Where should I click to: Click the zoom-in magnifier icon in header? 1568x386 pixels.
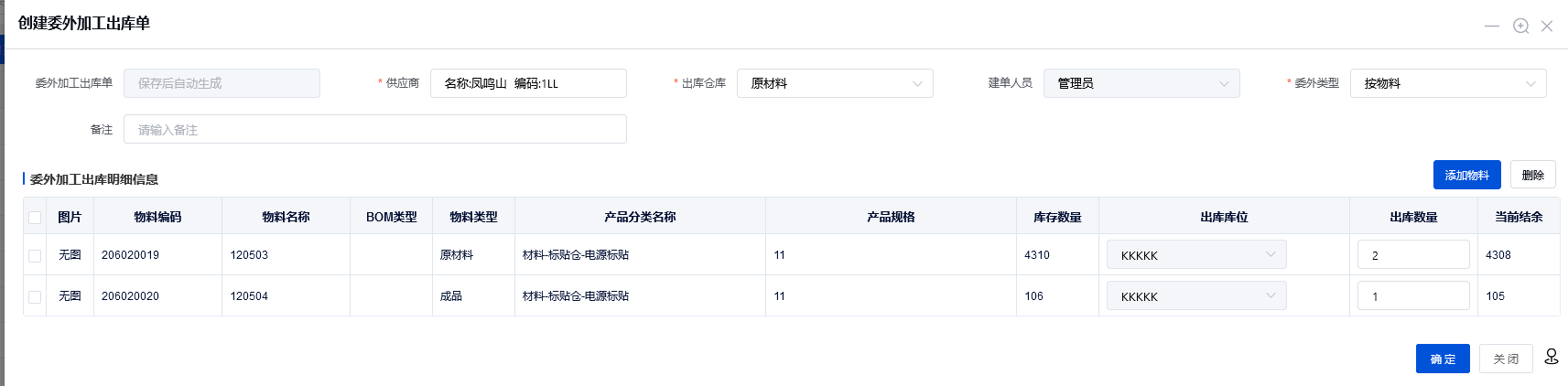click(1520, 27)
